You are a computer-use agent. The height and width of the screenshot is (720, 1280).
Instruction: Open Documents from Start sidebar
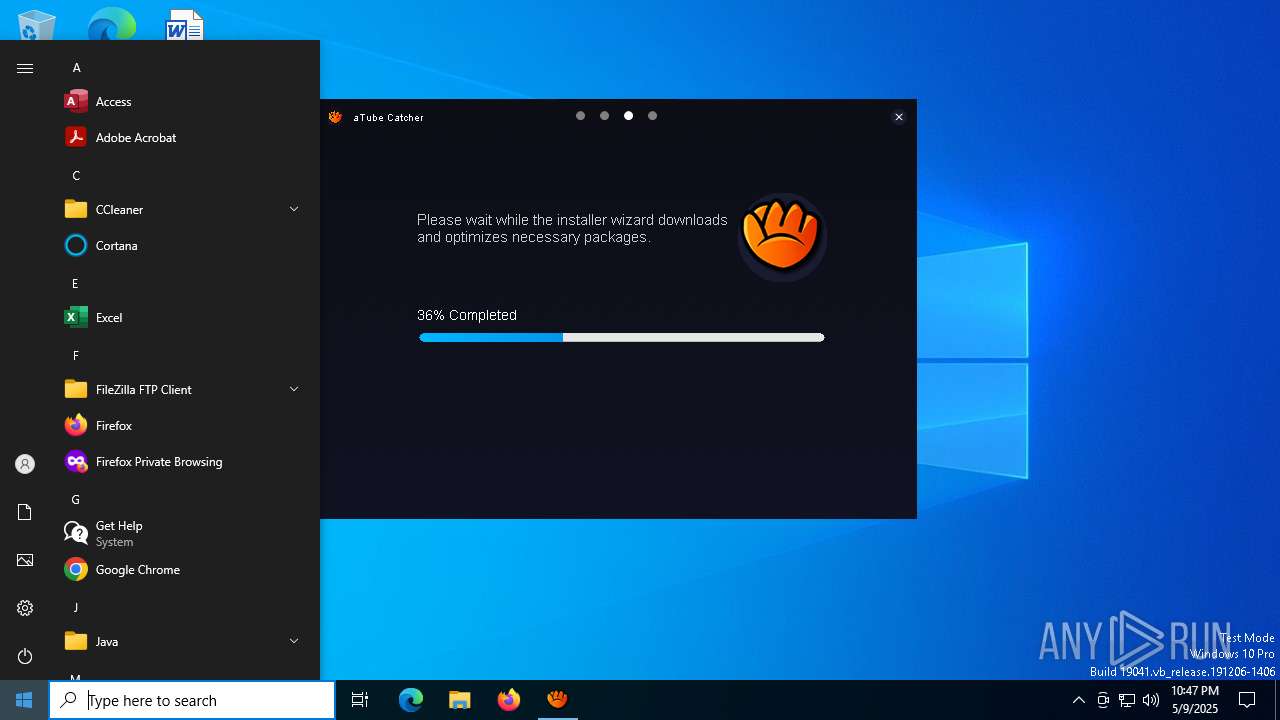point(25,512)
